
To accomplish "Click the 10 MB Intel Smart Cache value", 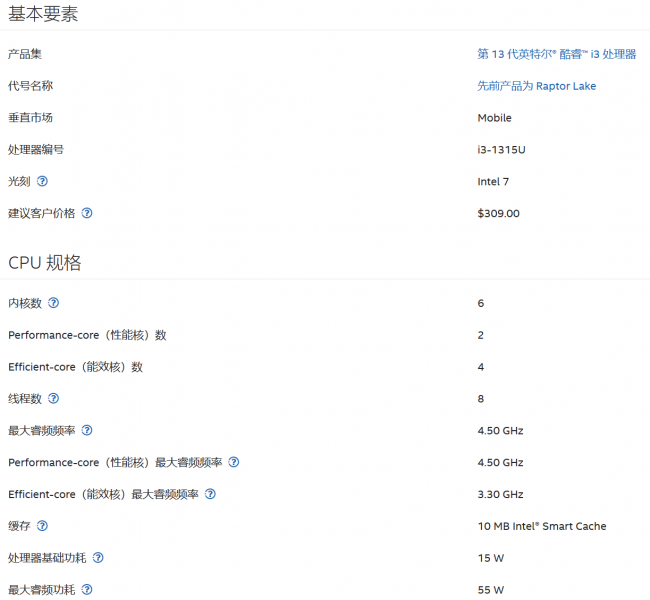I will (x=542, y=526).
